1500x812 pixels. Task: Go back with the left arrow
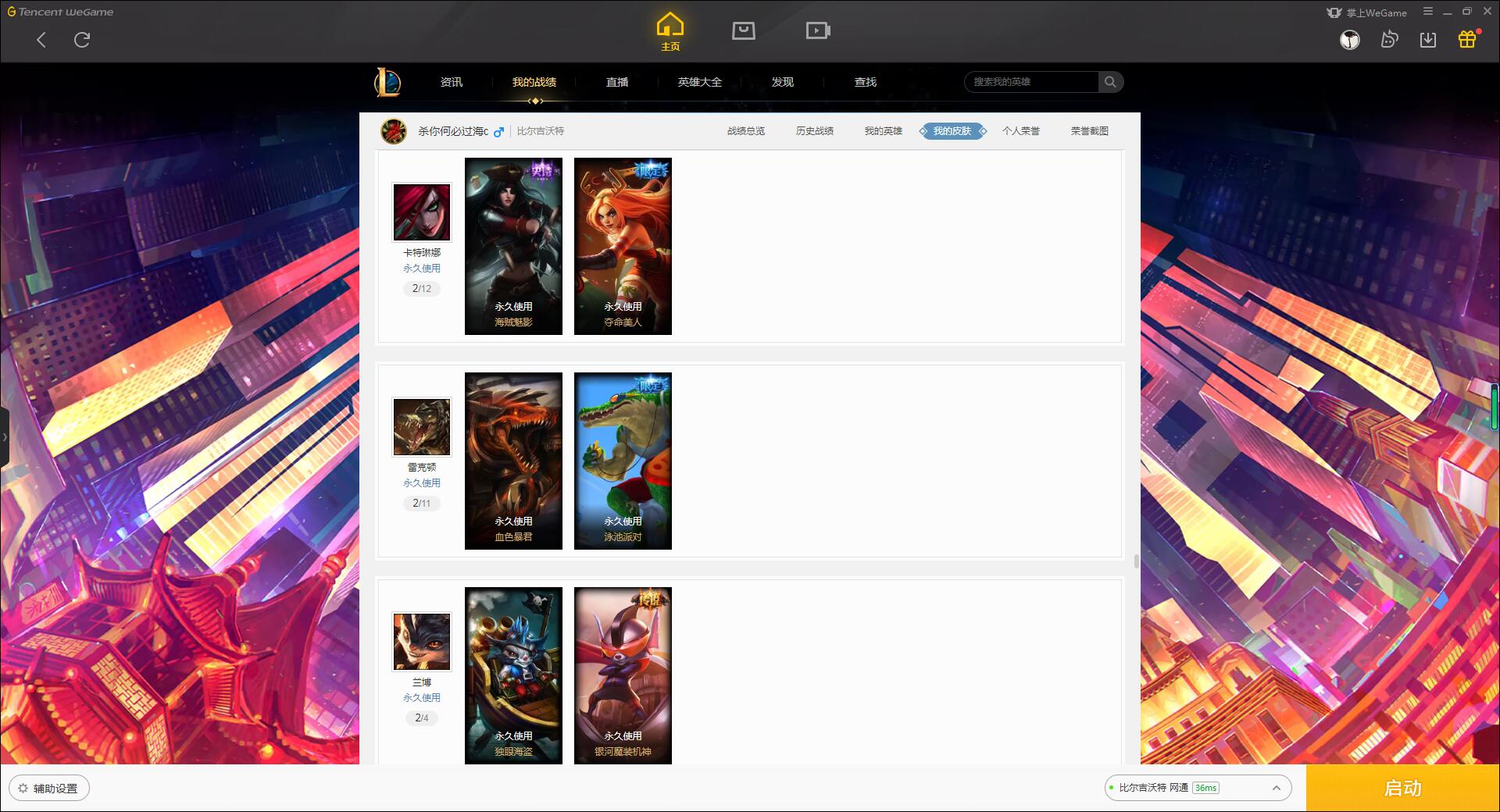(41, 40)
